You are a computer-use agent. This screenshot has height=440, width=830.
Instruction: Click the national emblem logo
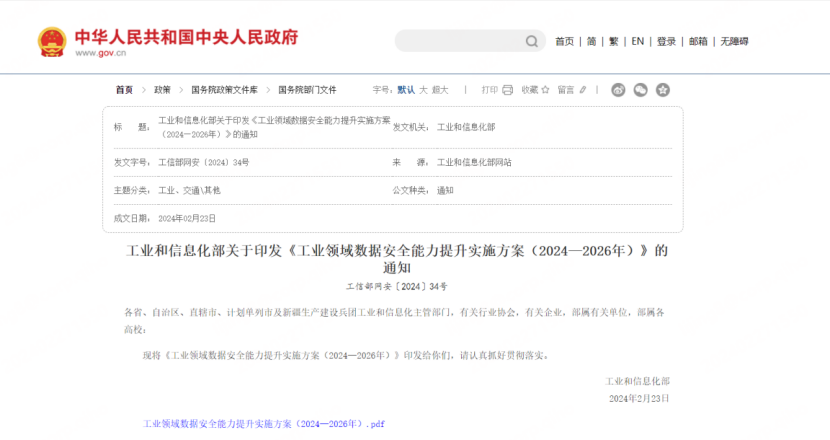(52, 42)
